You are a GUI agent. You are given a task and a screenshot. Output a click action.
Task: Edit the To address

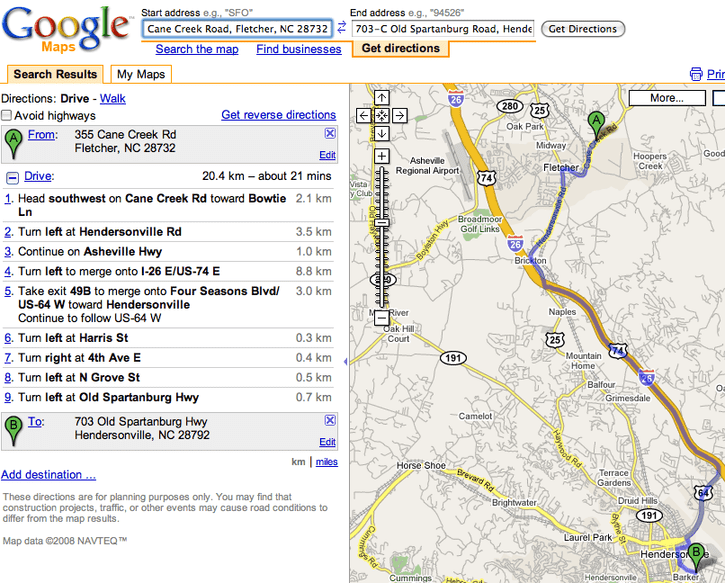(x=327, y=442)
